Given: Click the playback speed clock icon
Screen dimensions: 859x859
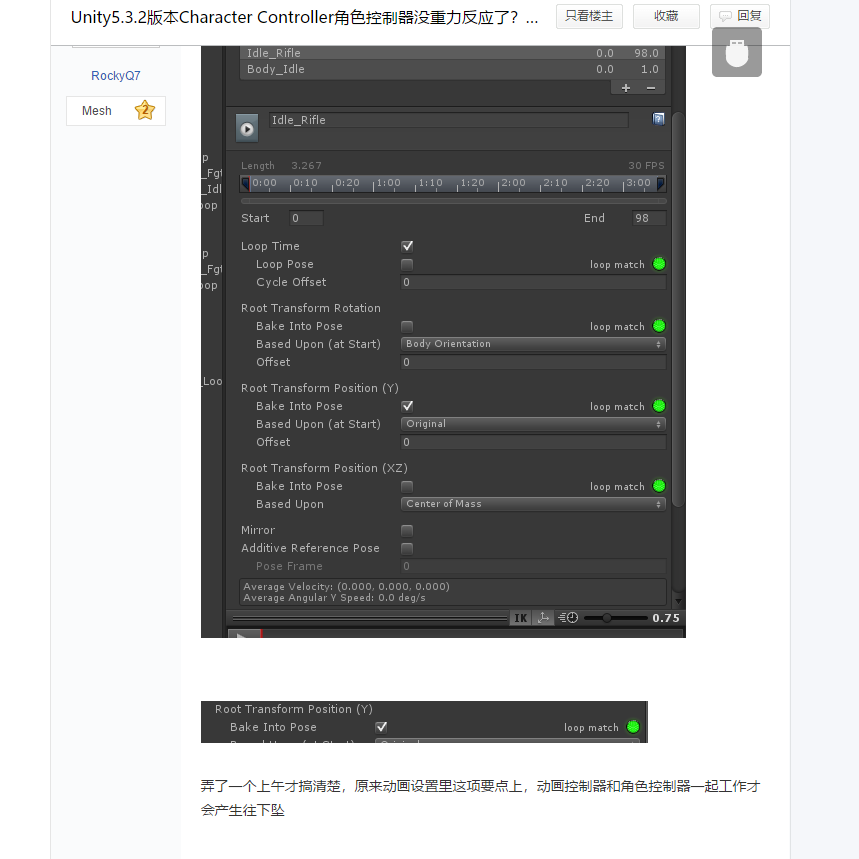Looking at the screenshot, I should click(x=568, y=618).
